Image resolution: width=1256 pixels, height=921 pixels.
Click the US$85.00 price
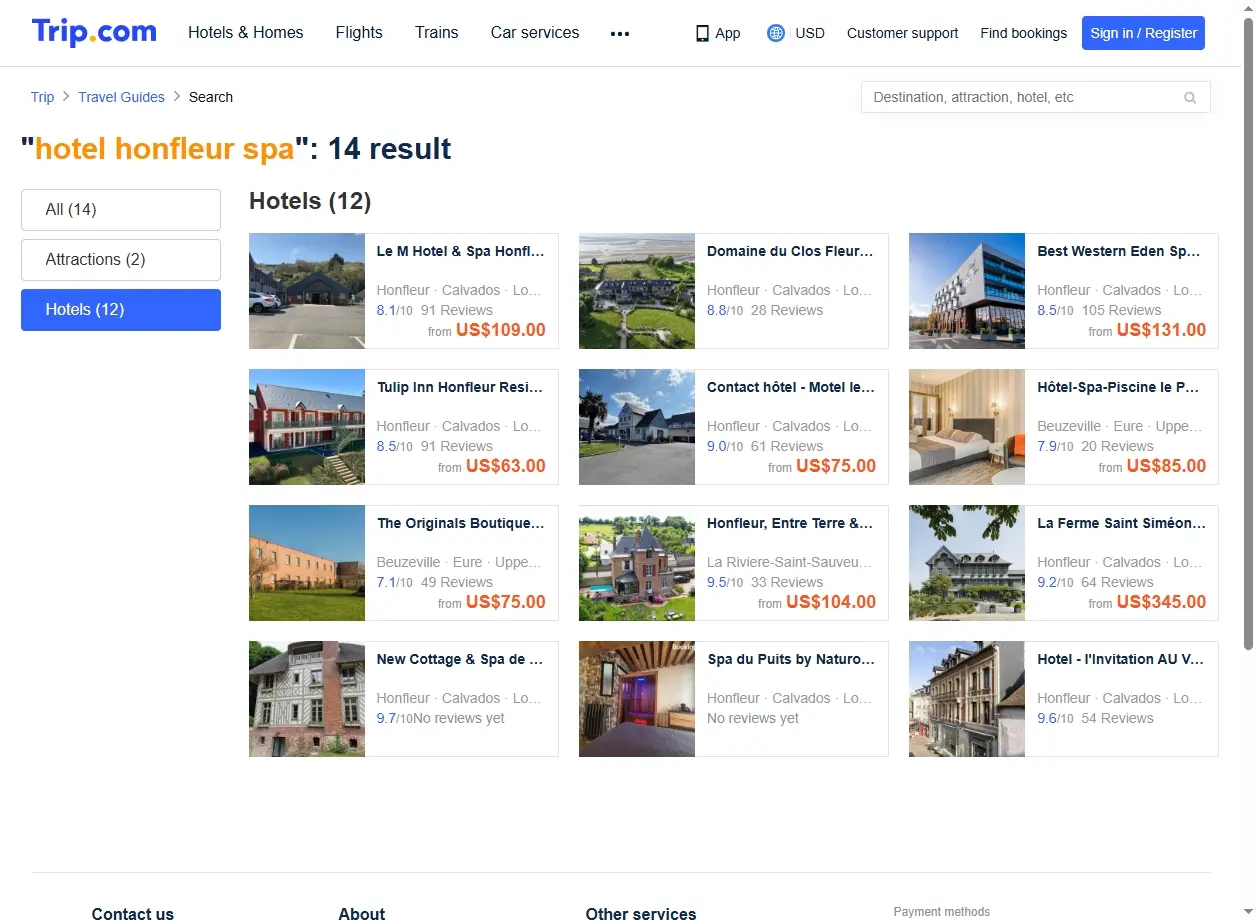coord(1166,467)
